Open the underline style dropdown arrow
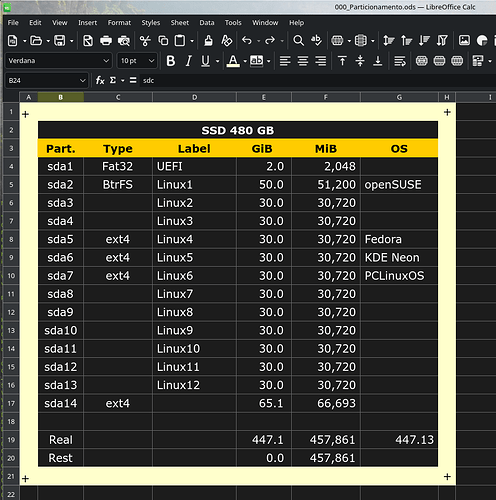The image size is (496, 500). (x=218, y=61)
